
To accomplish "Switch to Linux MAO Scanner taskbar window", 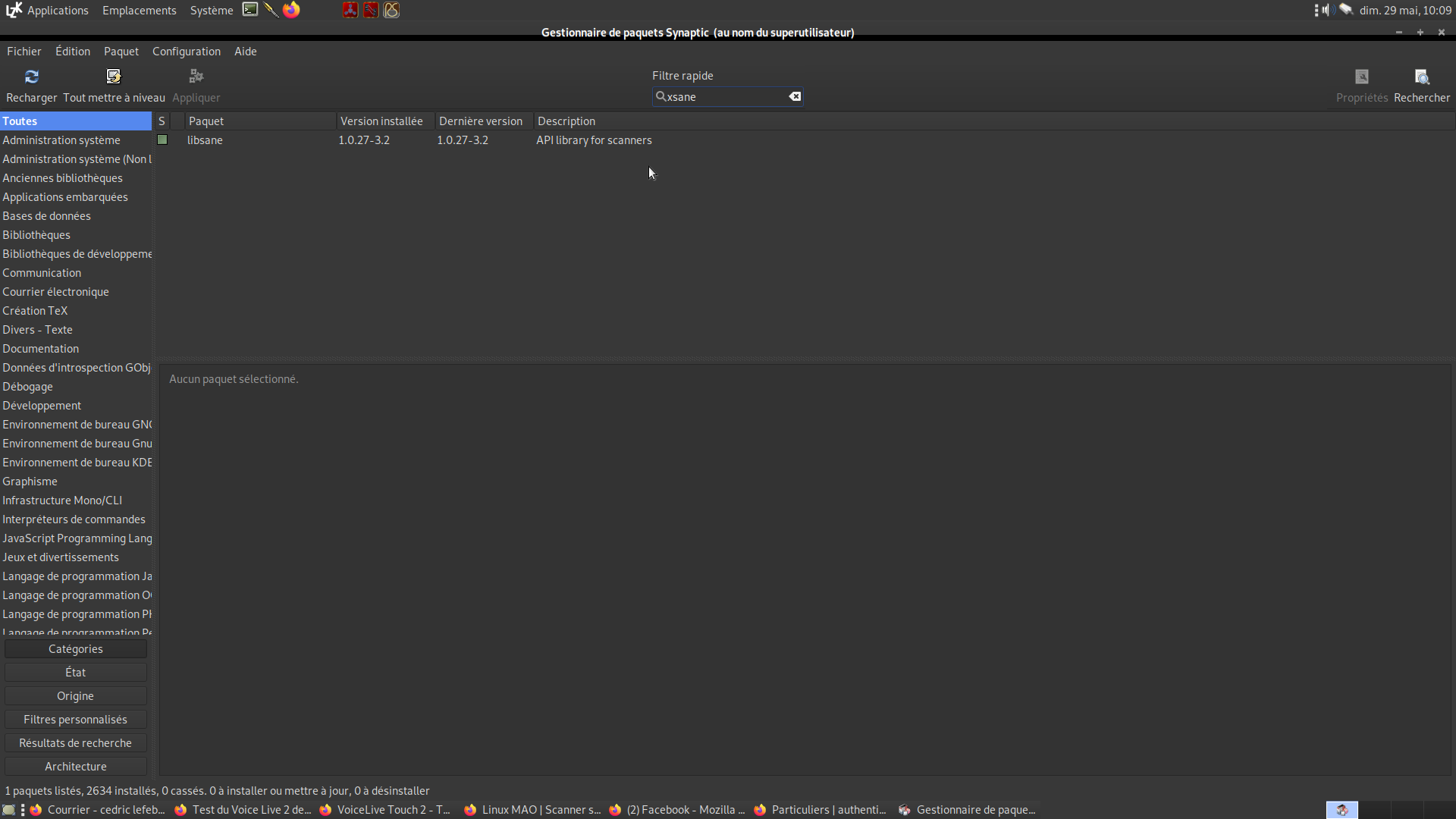I will click(533, 810).
